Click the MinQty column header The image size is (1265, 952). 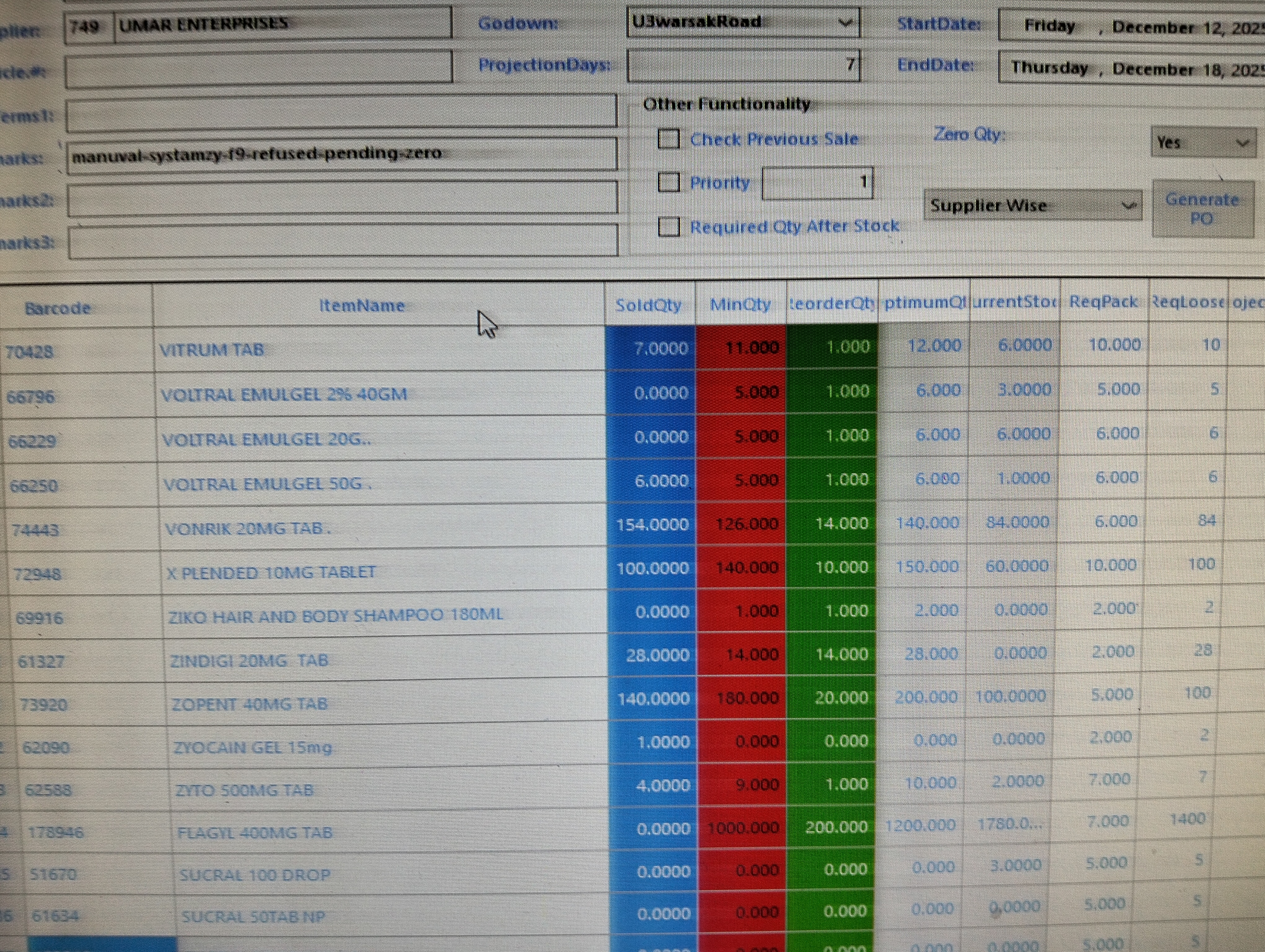click(x=740, y=305)
